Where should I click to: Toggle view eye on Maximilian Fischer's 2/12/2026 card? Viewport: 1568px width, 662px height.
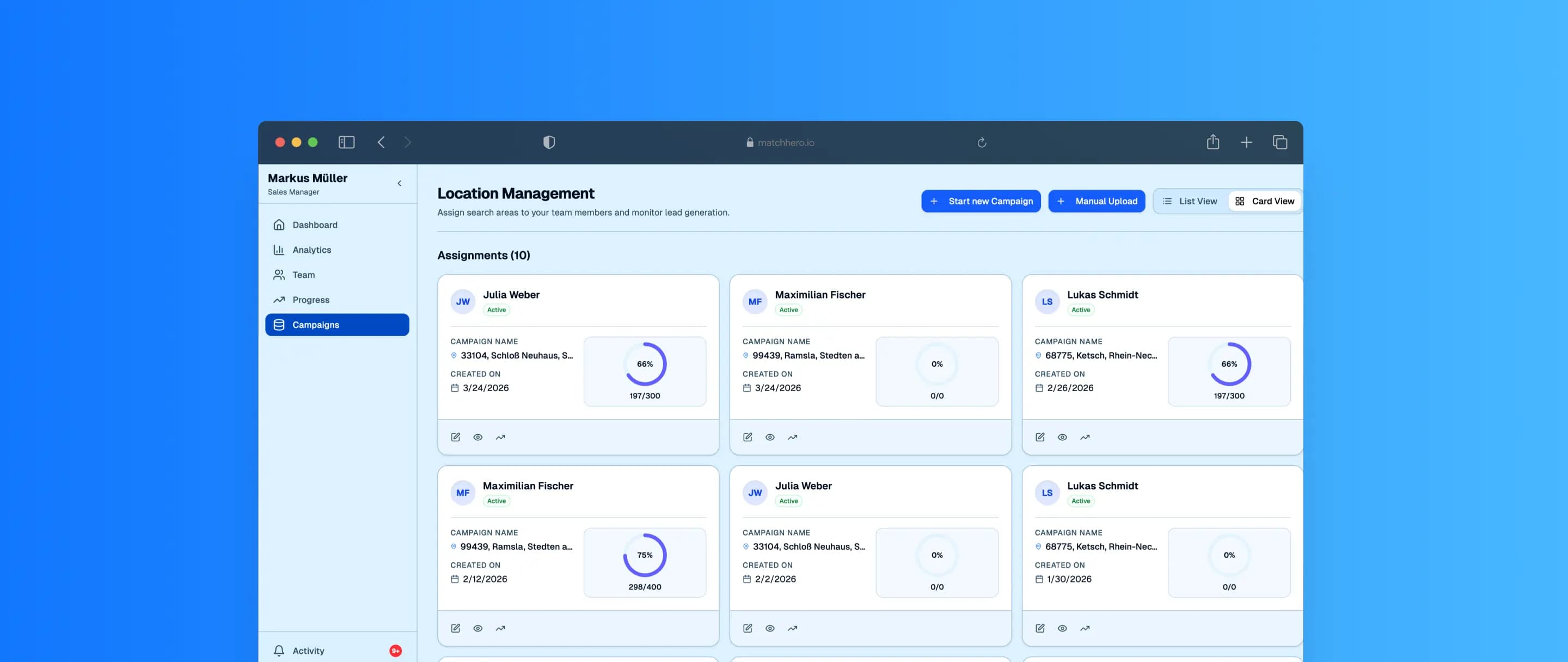coord(478,629)
